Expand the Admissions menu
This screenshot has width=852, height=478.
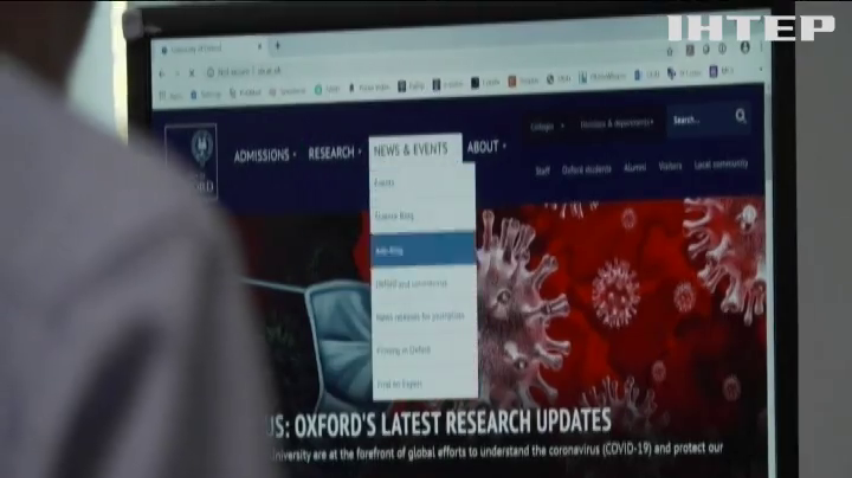(x=265, y=156)
